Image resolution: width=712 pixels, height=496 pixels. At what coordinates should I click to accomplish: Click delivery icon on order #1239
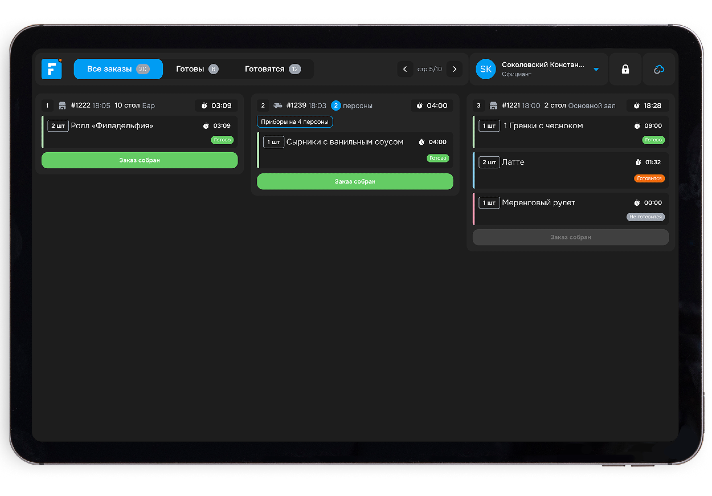pyautogui.click(x=276, y=105)
